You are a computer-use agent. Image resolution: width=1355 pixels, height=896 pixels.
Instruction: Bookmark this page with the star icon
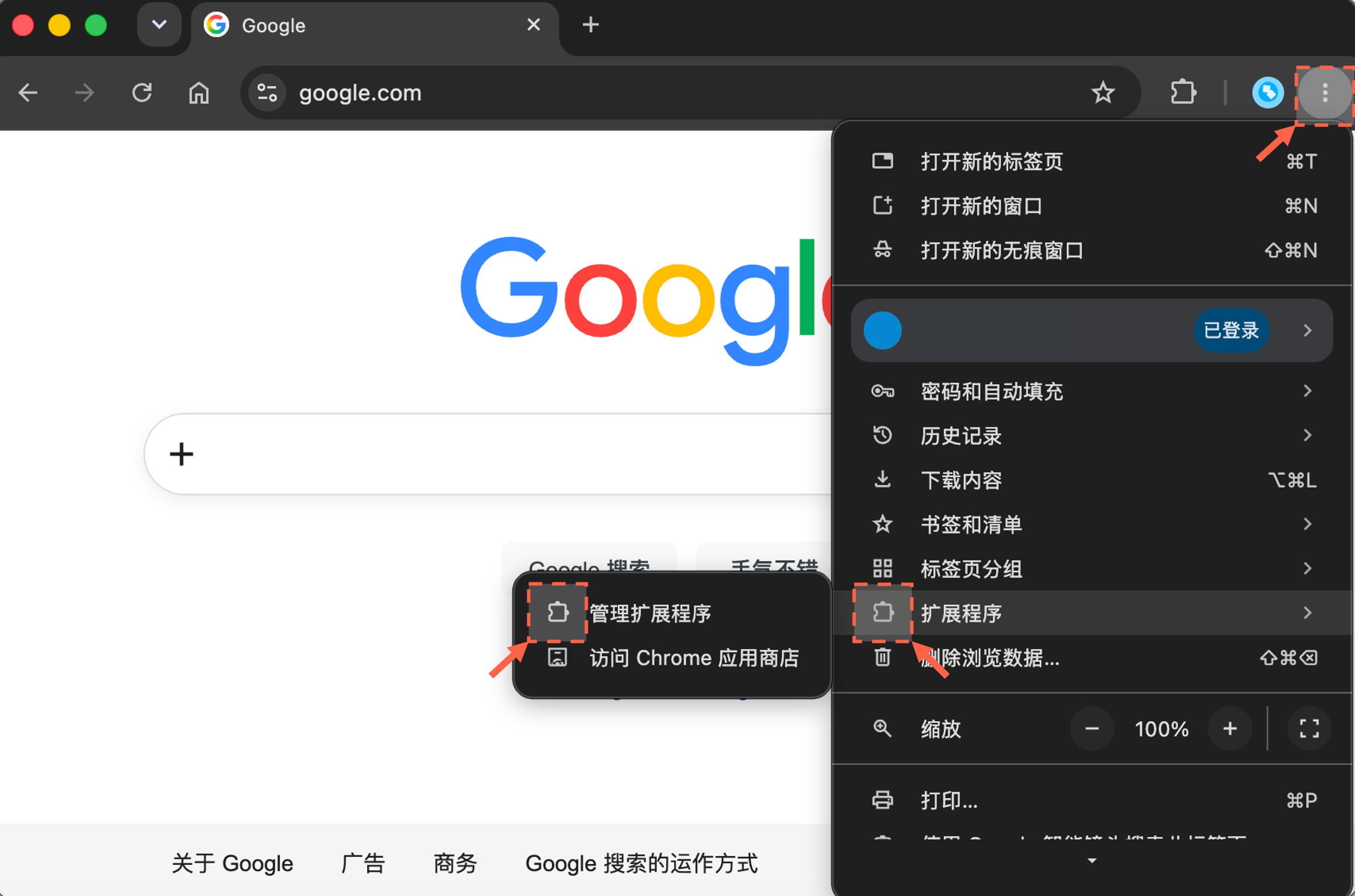[1103, 92]
